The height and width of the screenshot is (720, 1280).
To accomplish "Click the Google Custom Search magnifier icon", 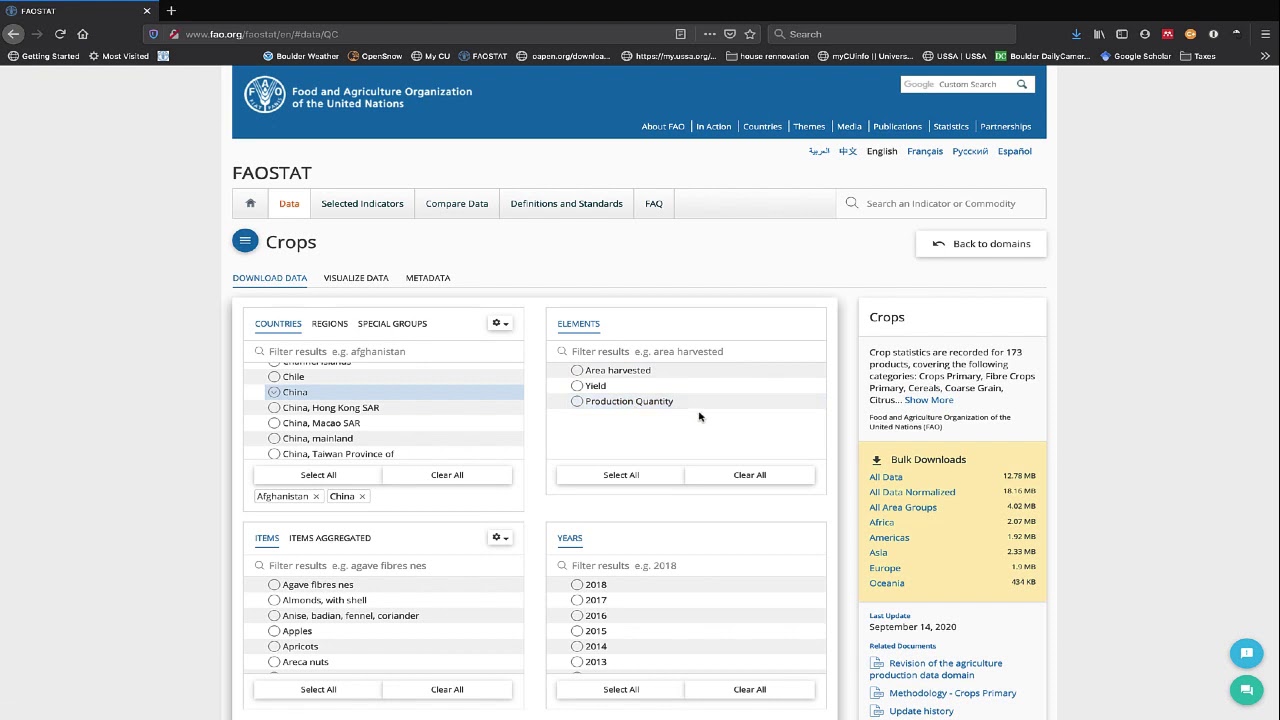I will pyautogui.click(x=1022, y=84).
